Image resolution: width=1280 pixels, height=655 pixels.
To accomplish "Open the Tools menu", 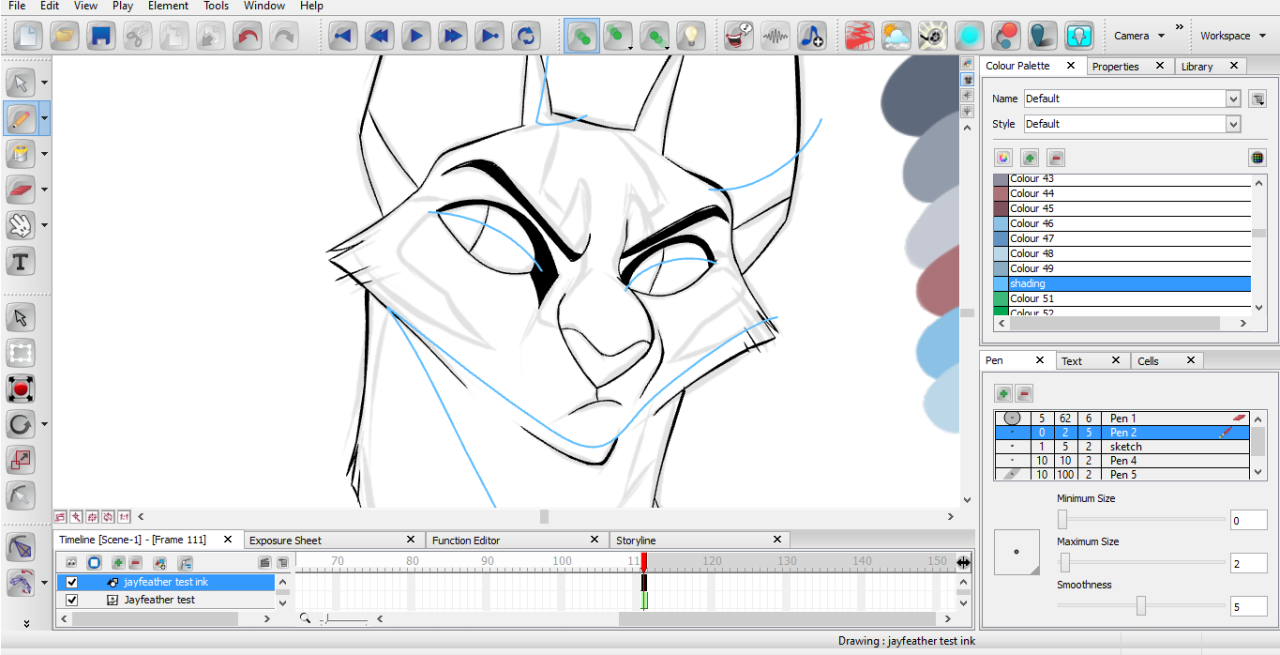I will [x=216, y=6].
